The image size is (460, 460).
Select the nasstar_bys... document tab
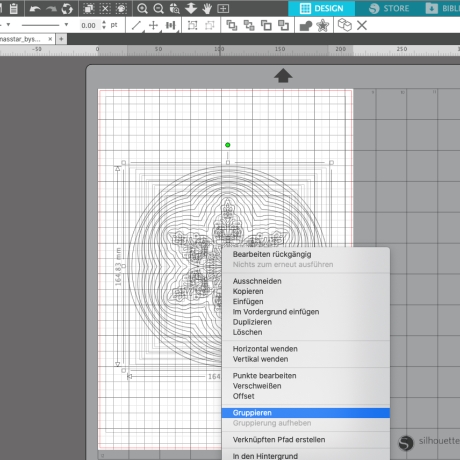(20, 39)
